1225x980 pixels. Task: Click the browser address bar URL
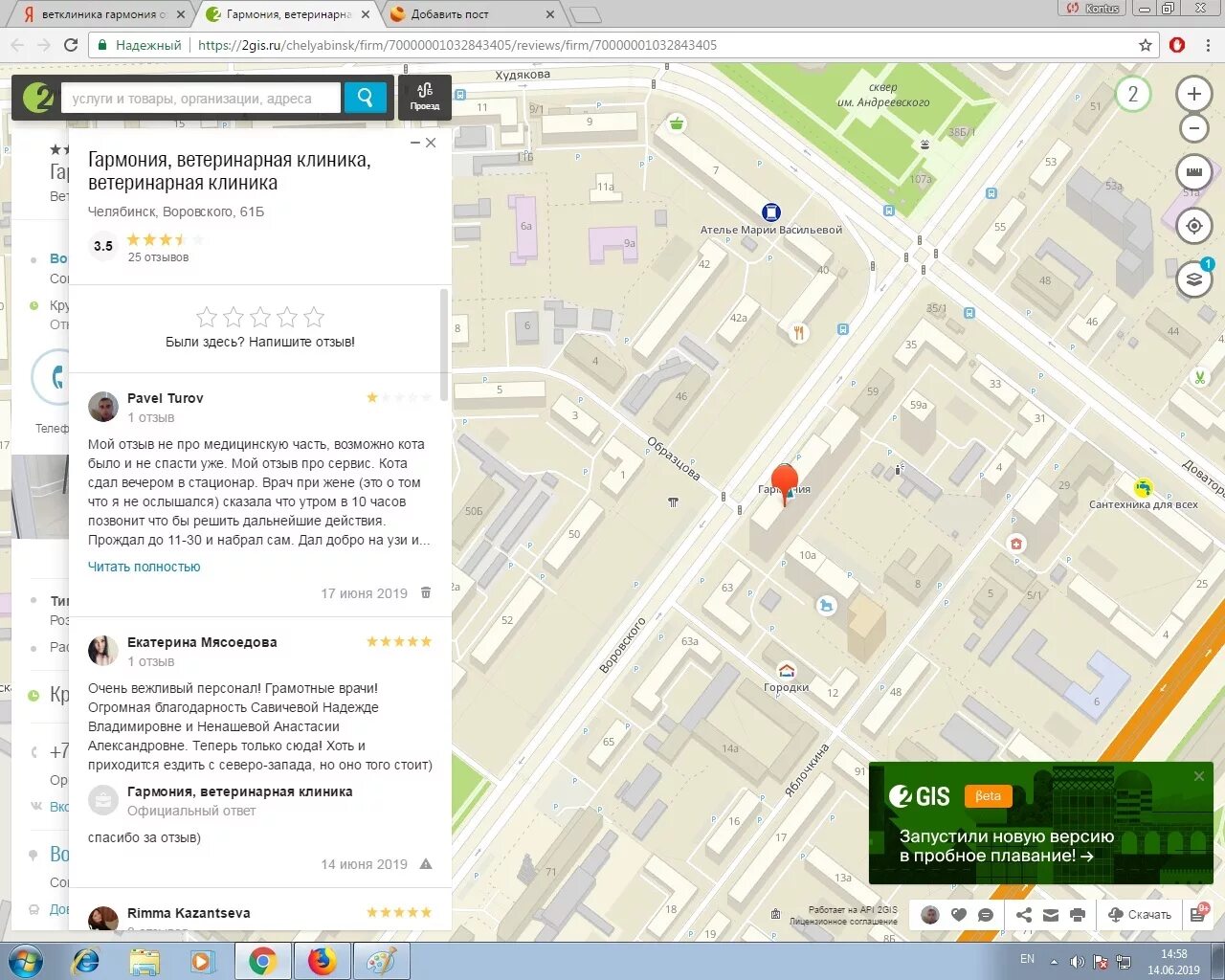457,45
